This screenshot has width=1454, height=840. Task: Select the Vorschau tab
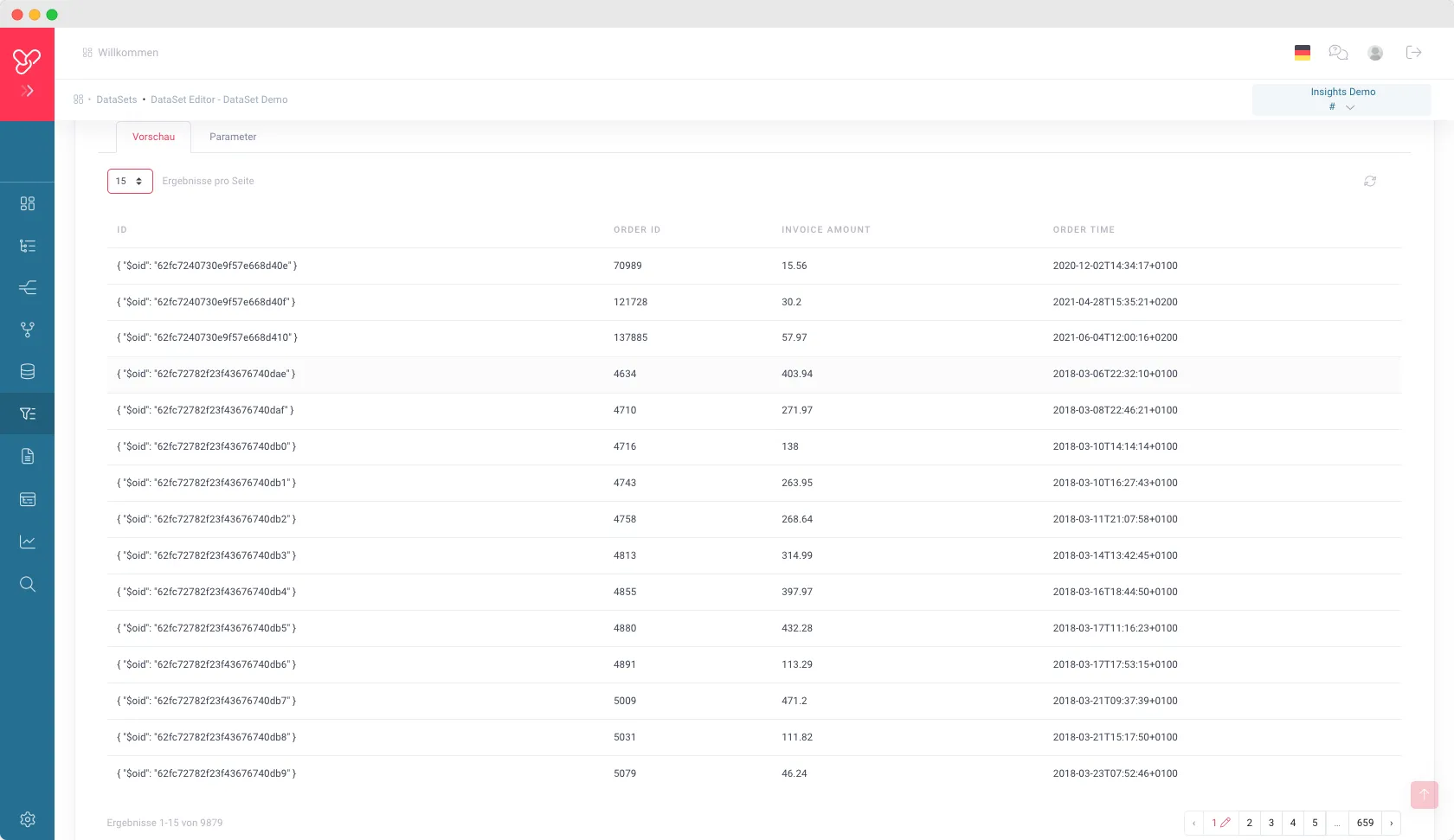[x=153, y=137]
